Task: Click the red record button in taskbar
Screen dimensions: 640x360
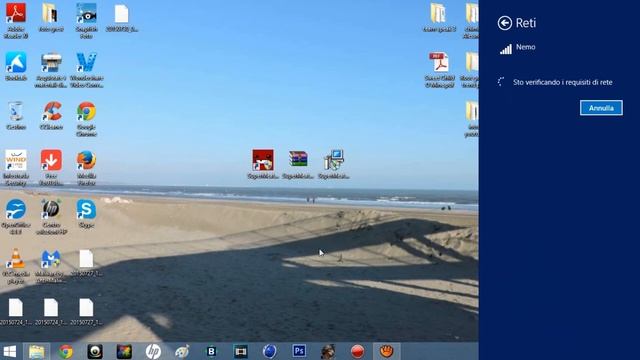Action: (x=357, y=351)
